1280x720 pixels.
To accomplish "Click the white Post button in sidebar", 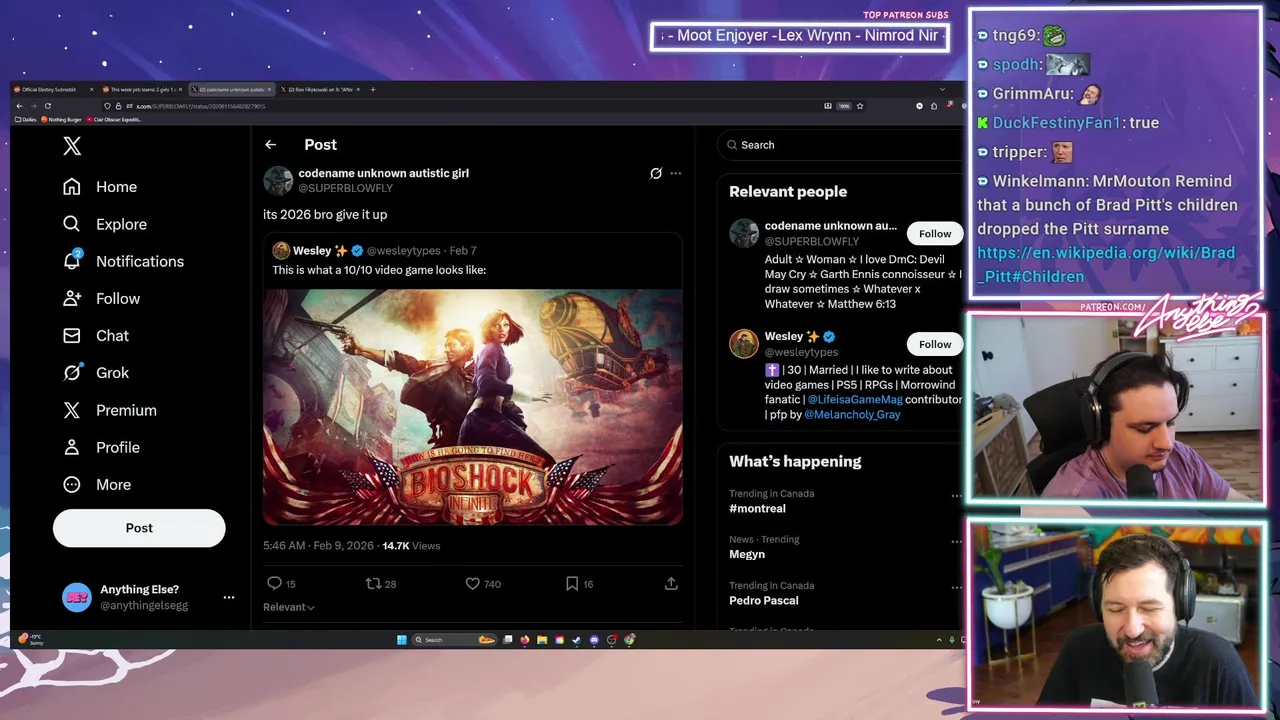I will point(139,528).
